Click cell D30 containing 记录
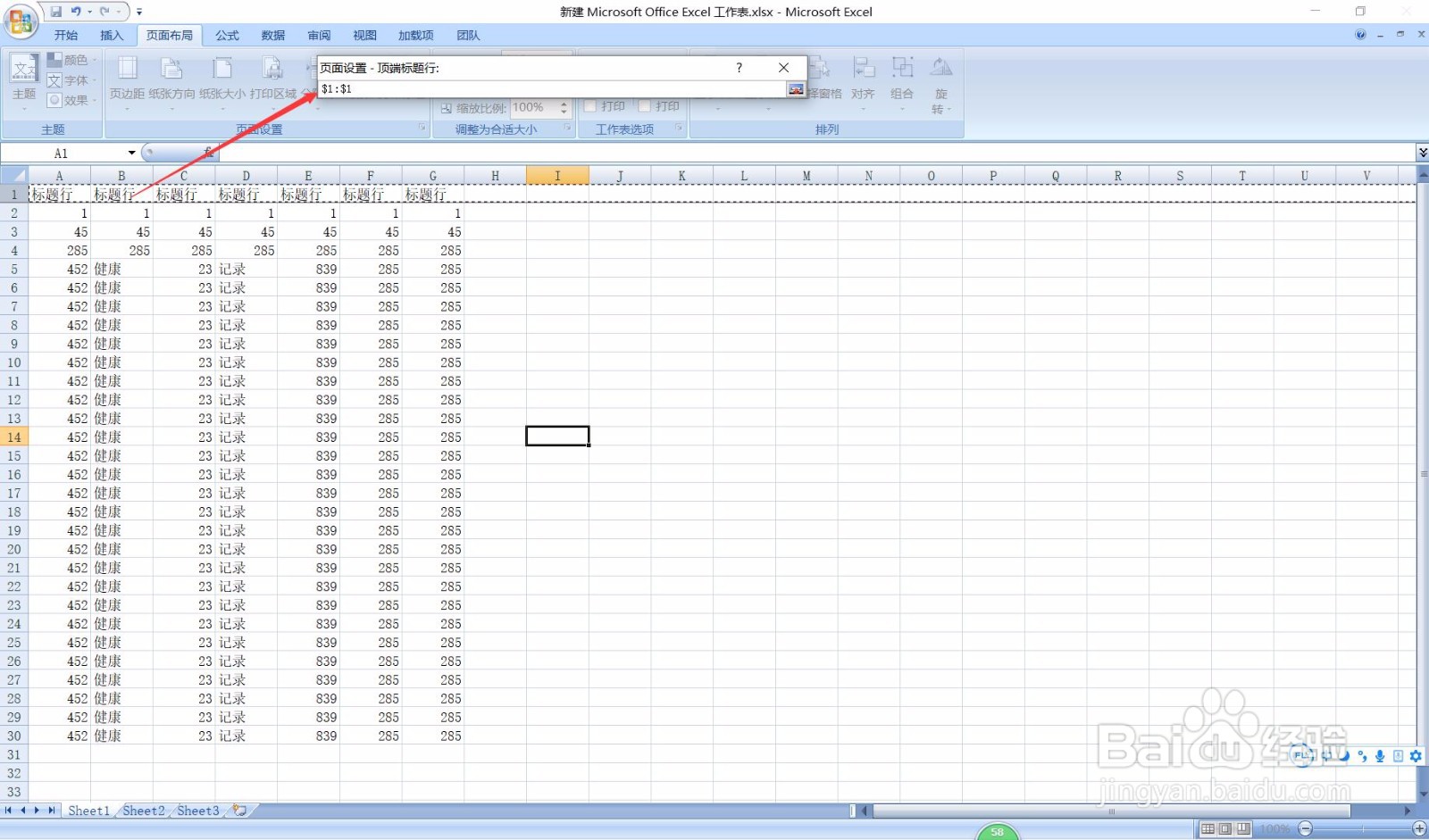This screenshot has width=1429, height=840. pyautogui.click(x=246, y=736)
